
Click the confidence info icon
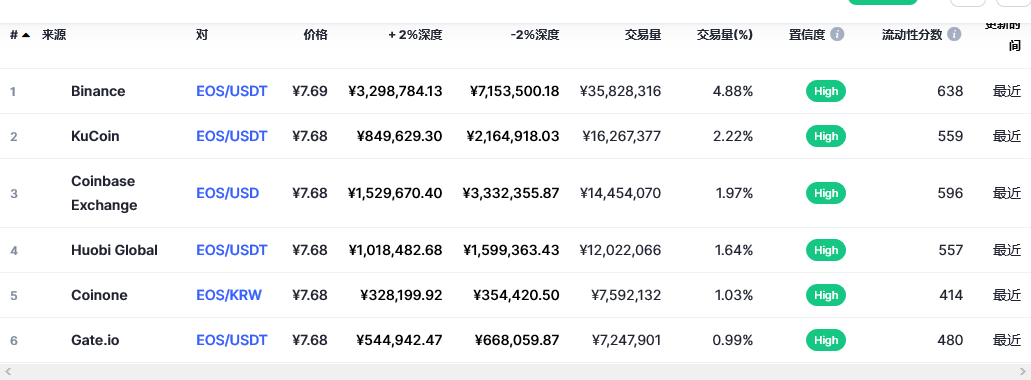pos(837,34)
